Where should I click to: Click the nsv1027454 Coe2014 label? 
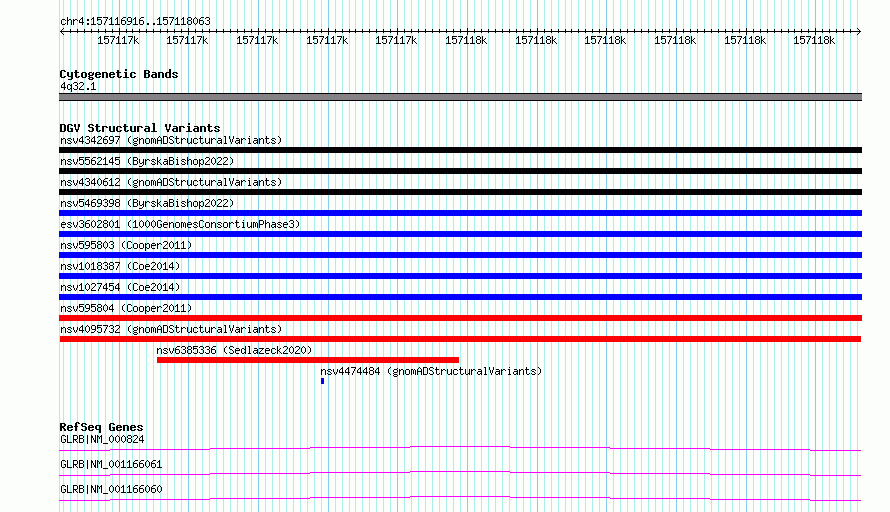point(120,287)
